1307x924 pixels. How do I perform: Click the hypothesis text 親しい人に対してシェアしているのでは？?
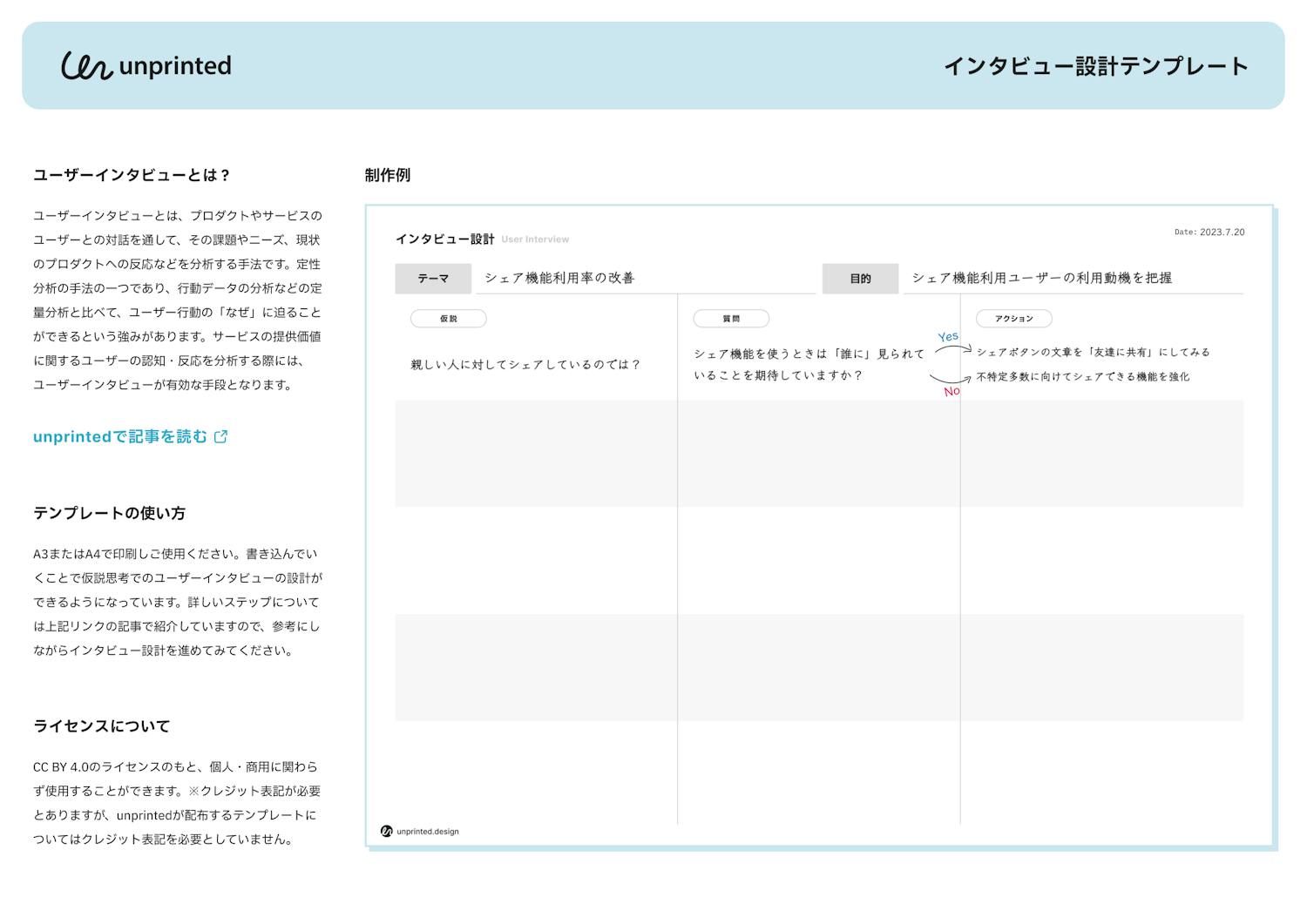(x=525, y=365)
